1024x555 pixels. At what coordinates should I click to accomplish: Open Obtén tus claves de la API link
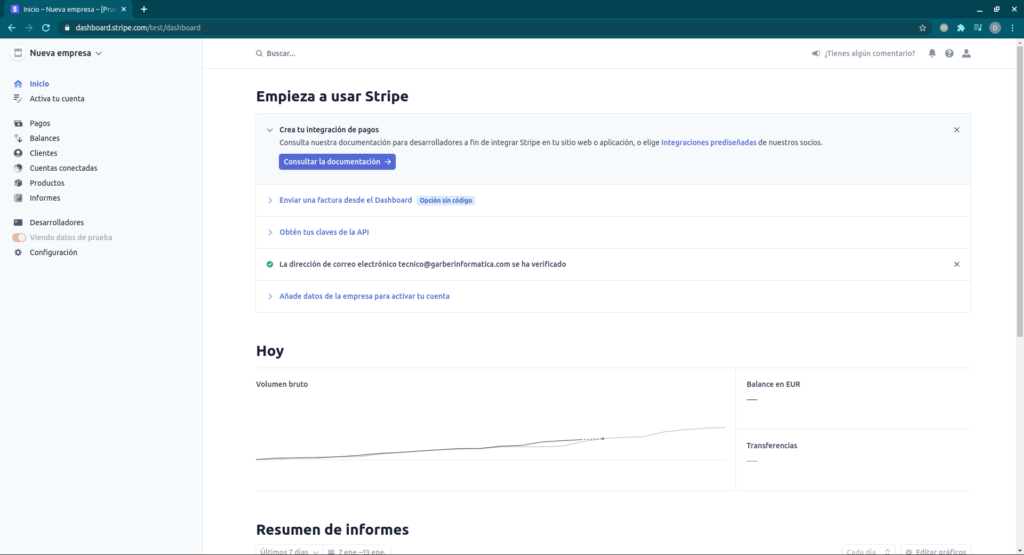(324, 232)
